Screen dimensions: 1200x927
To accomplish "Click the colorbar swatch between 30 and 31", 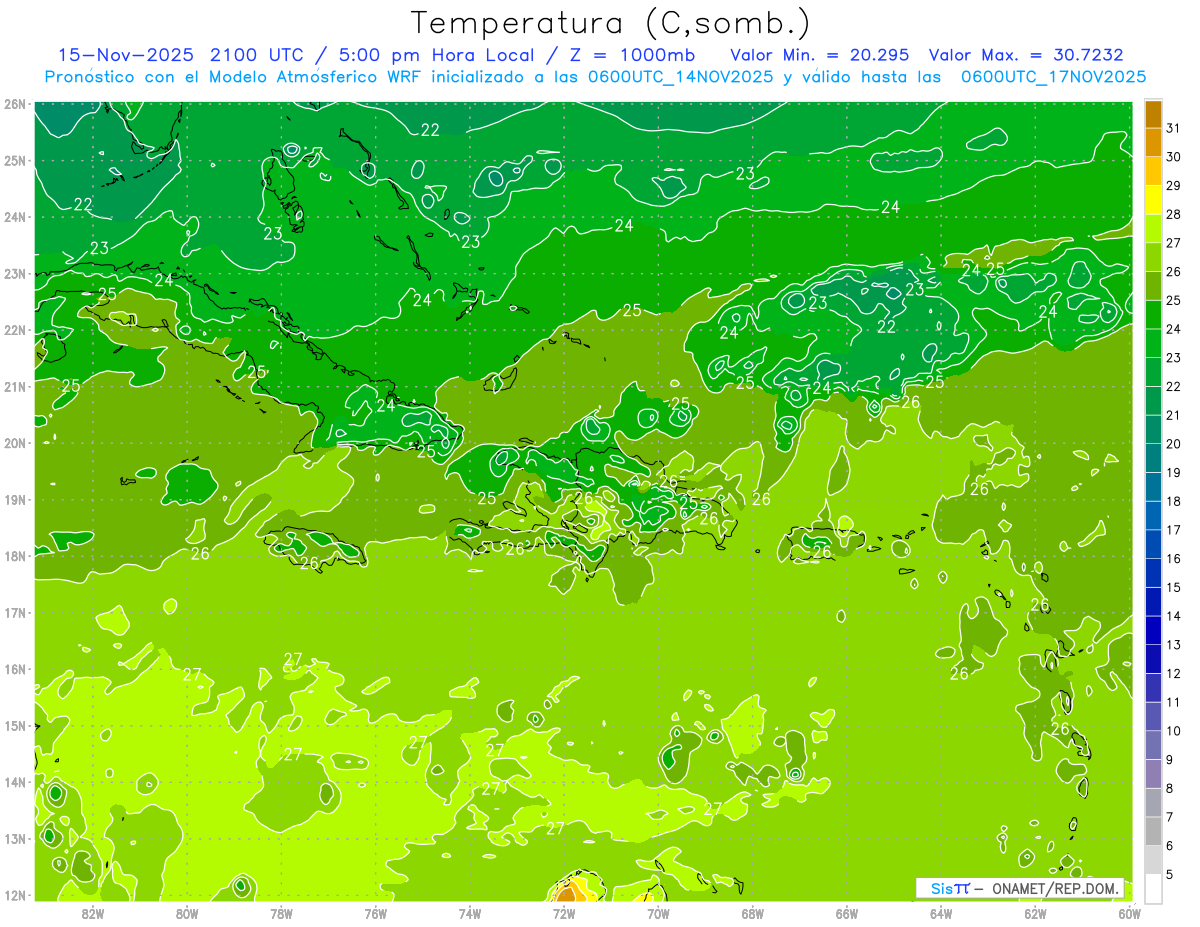I will [1153, 143].
